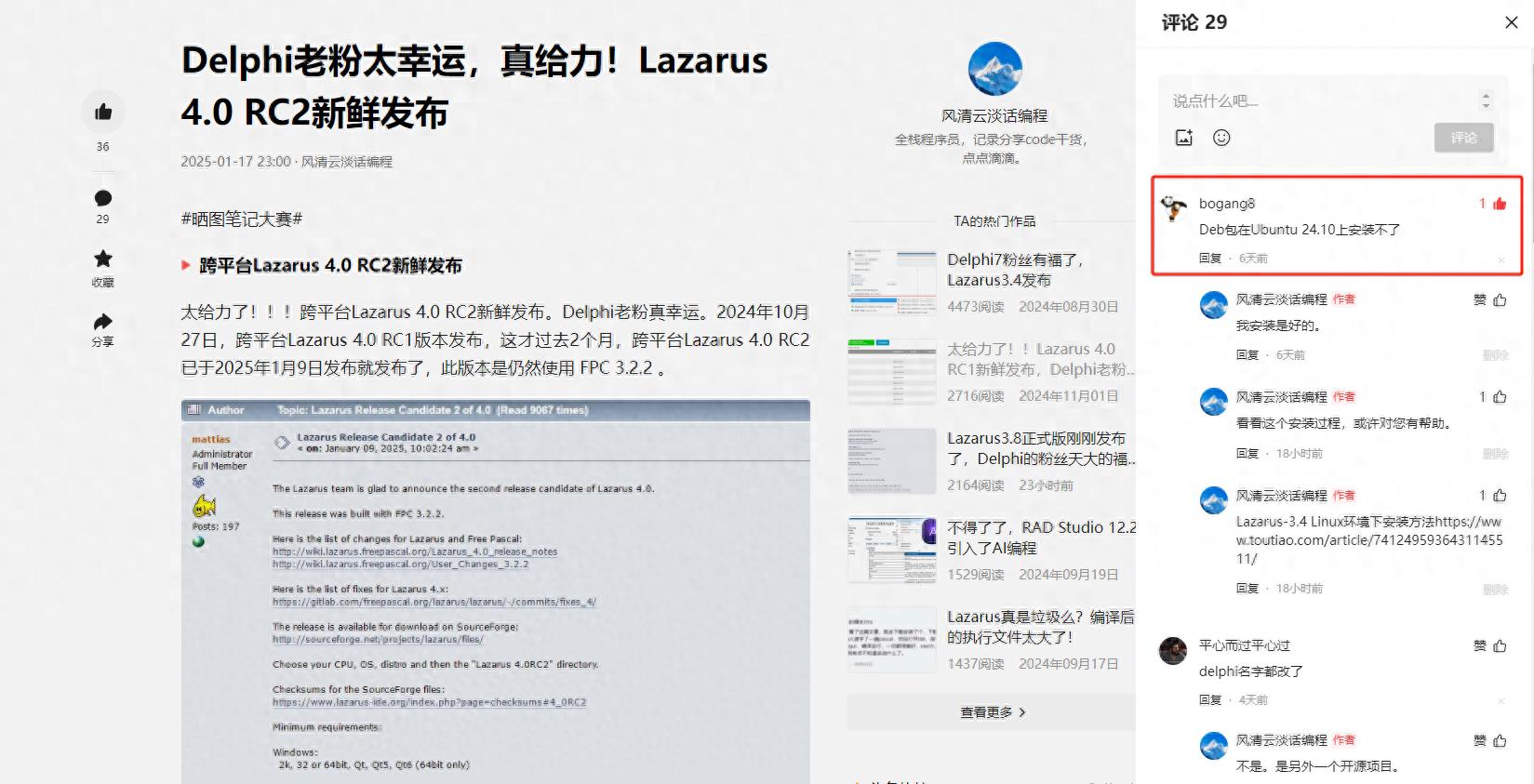The width and height of the screenshot is (1534, 784).
Task: Submit the comment with the 评论 button
Action: click(x=1463, y=138)
